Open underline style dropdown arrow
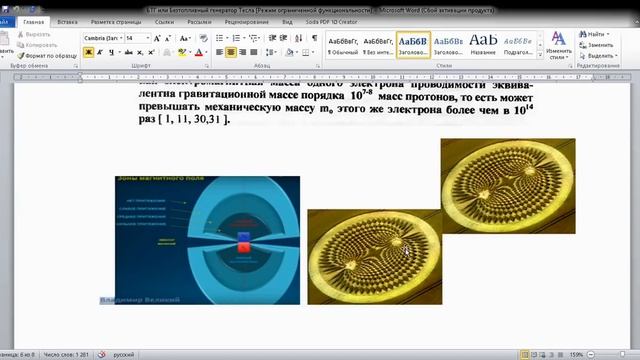 coord(119,52)
